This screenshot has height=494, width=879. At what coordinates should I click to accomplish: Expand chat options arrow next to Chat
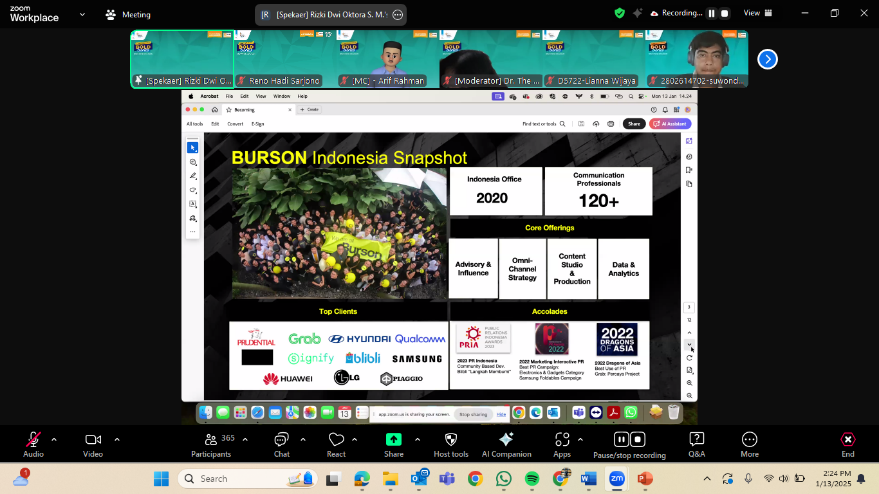pos(303,440)
